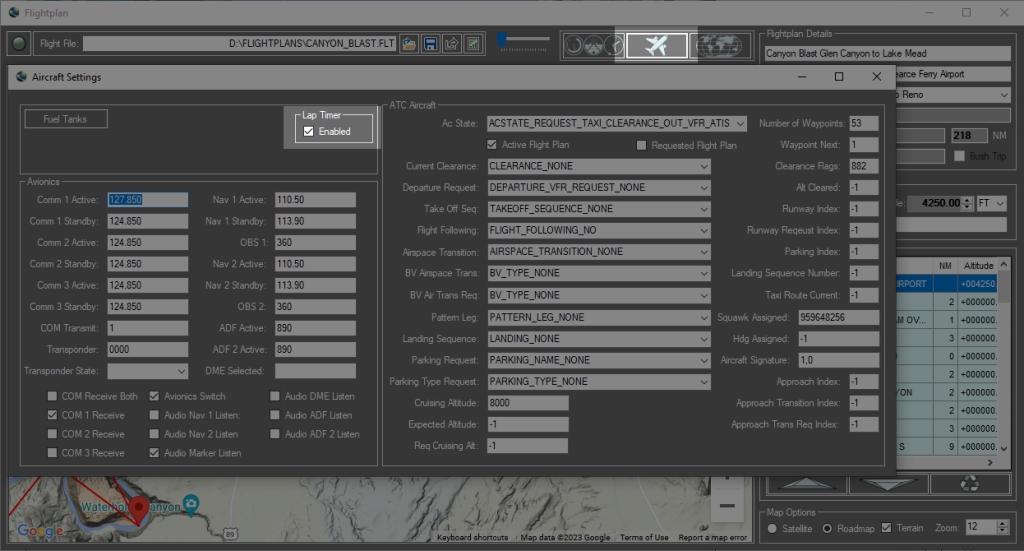1024x551 pixels.
Task: Enable Audio DME Listen checkbox
Action: [275, 396]
